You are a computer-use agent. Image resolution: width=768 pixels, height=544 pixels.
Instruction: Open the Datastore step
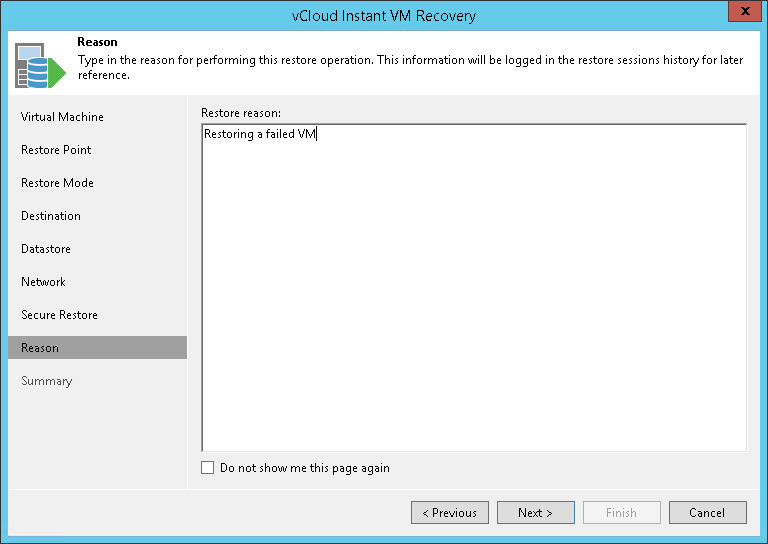pyautogui.click(x=46, y=249)
